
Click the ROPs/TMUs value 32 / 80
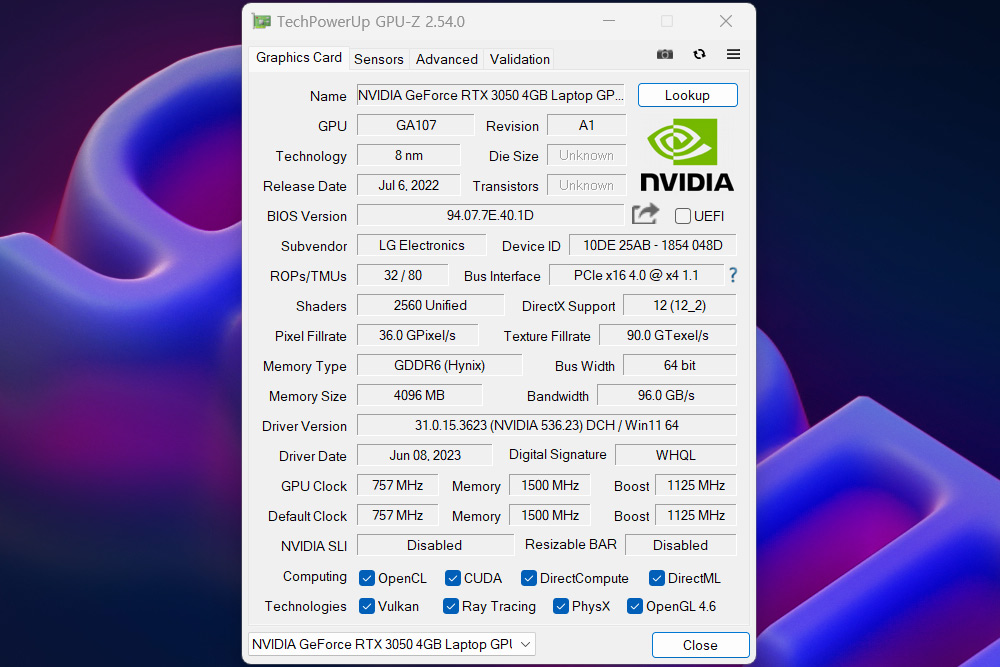(402, 275)
